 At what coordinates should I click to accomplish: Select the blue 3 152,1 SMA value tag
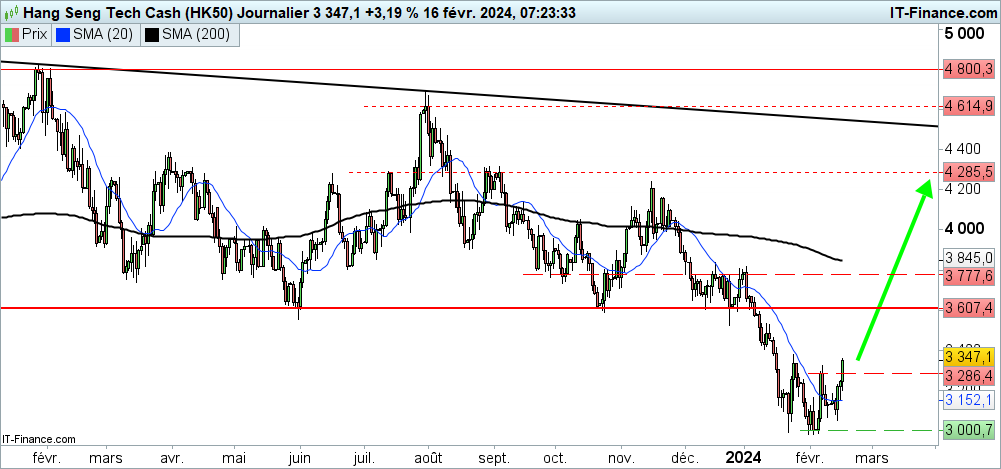[968, 399]
